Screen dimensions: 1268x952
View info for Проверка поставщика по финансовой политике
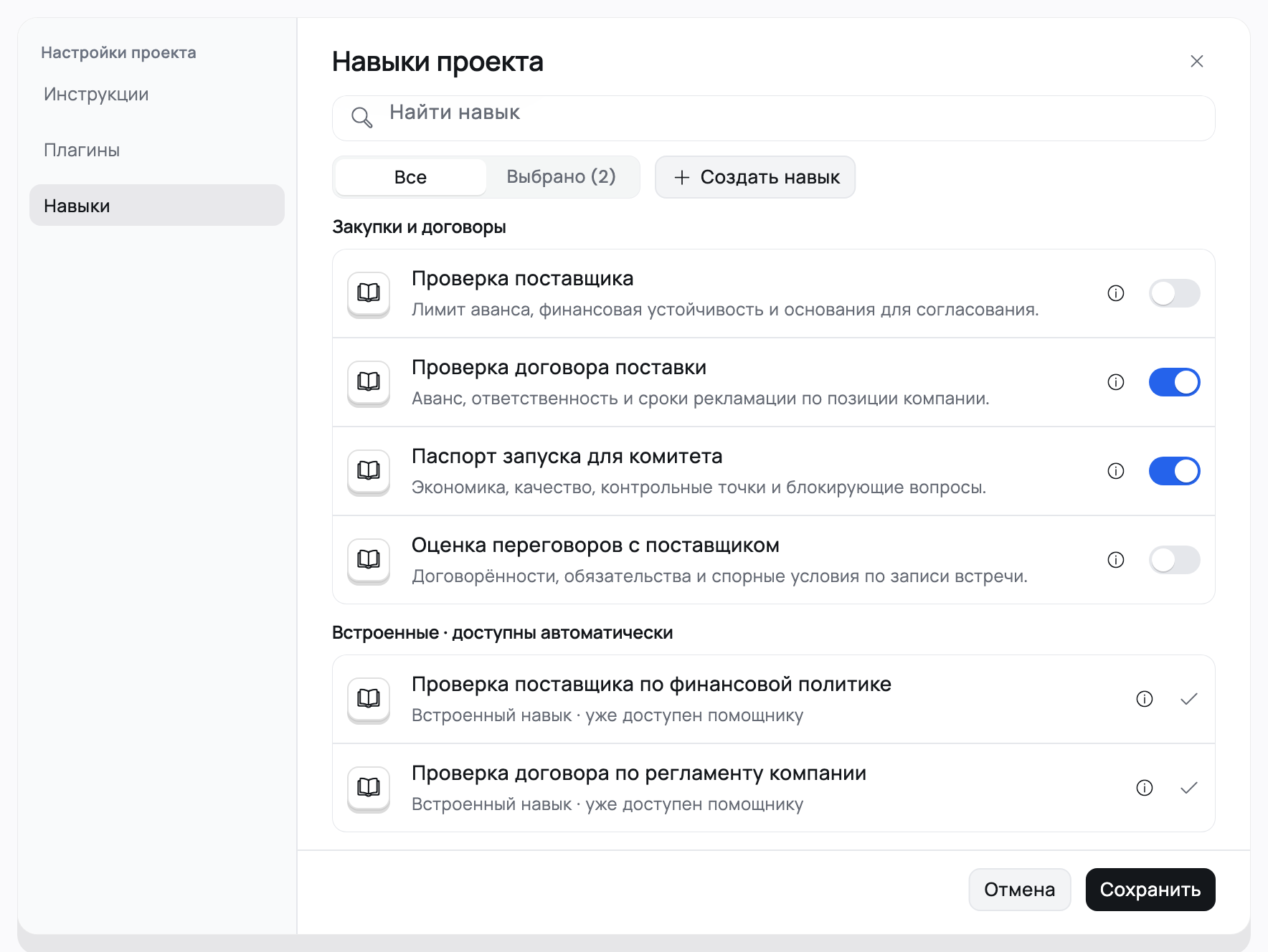click(1145, 699)
